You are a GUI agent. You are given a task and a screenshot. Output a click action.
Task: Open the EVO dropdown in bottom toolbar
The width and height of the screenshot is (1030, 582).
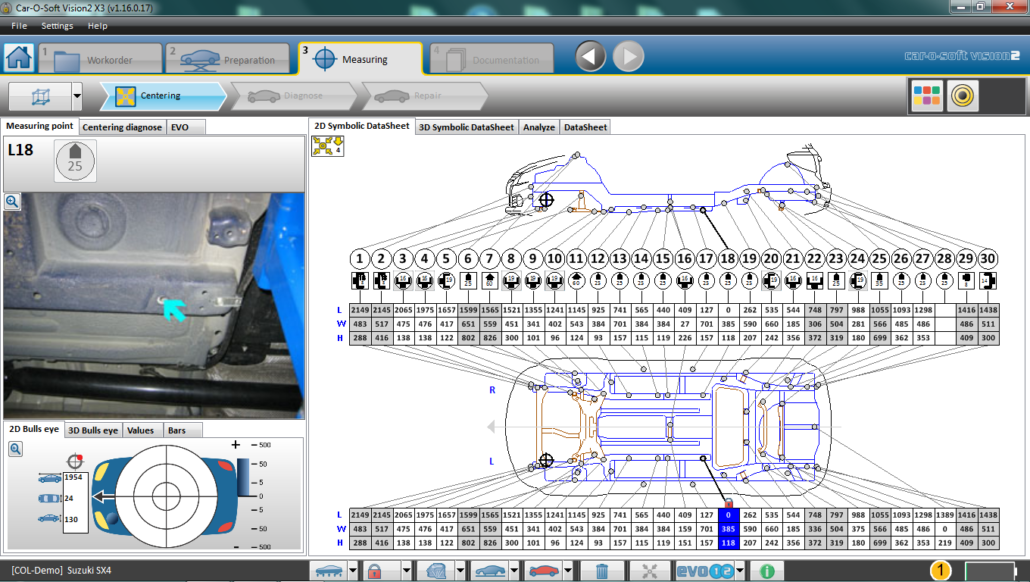pos(738,571)
